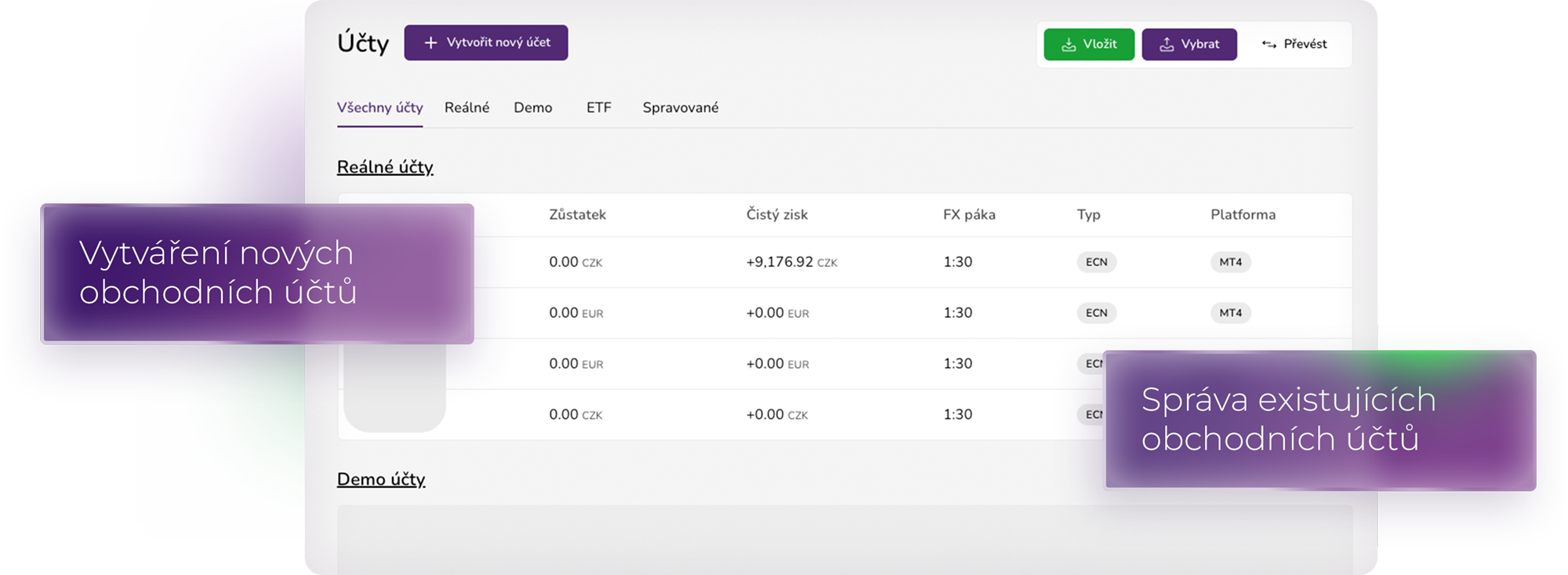Click the FX páka column header
1568x575 pixels.
[969, 215]
